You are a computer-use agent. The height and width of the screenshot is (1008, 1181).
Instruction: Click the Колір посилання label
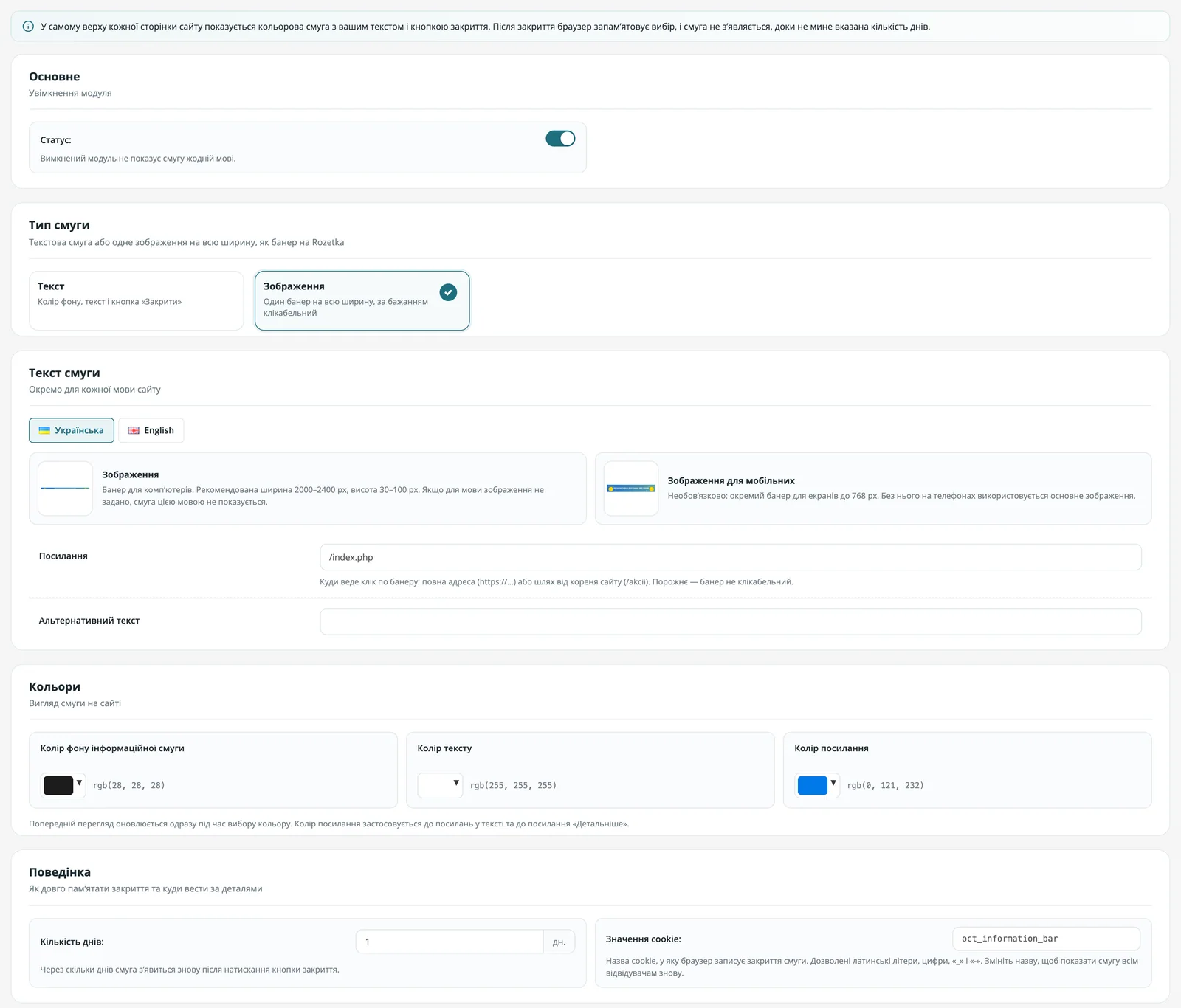(831, 748)
